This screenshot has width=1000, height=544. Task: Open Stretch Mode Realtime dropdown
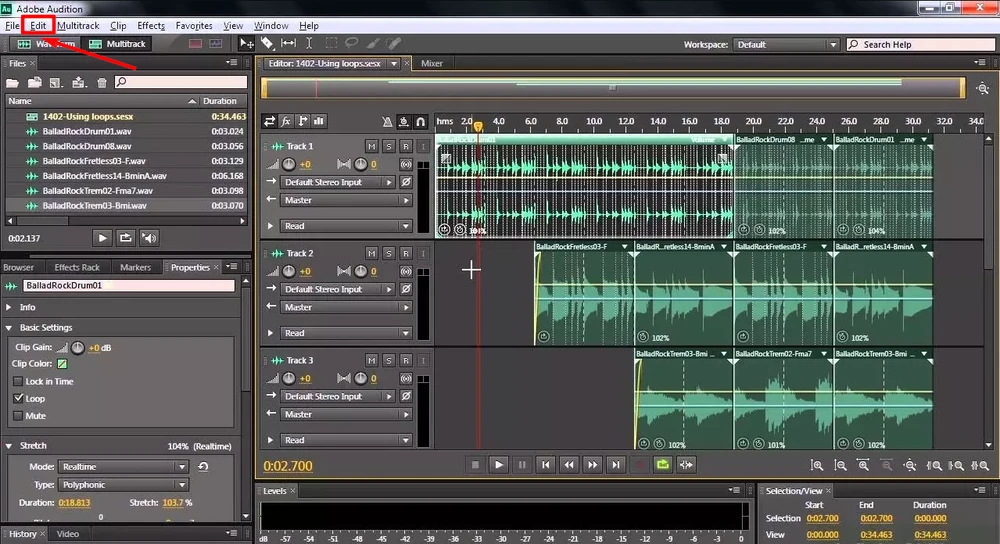click(x=123, y=467)
